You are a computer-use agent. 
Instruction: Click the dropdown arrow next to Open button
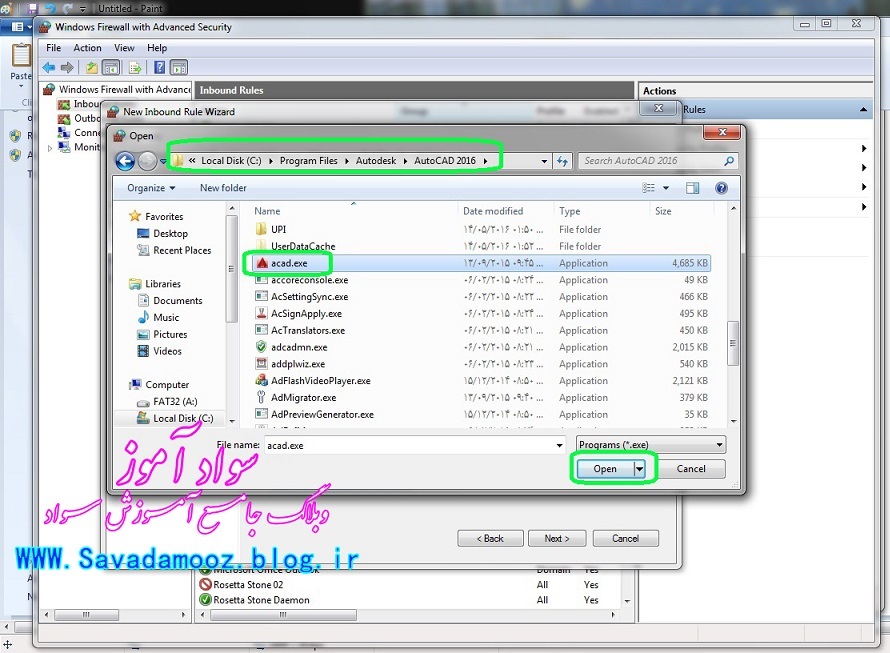point(640,469)
